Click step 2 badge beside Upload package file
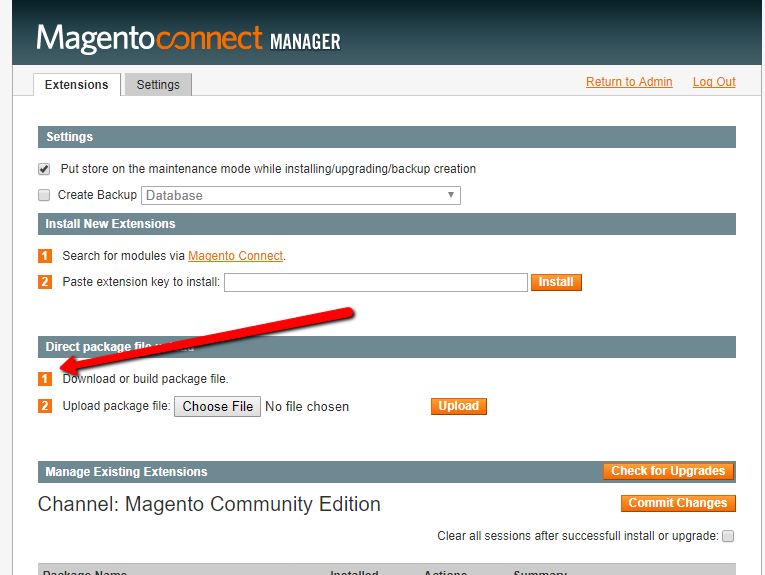The image size is (765, 575). coord(44,406)
